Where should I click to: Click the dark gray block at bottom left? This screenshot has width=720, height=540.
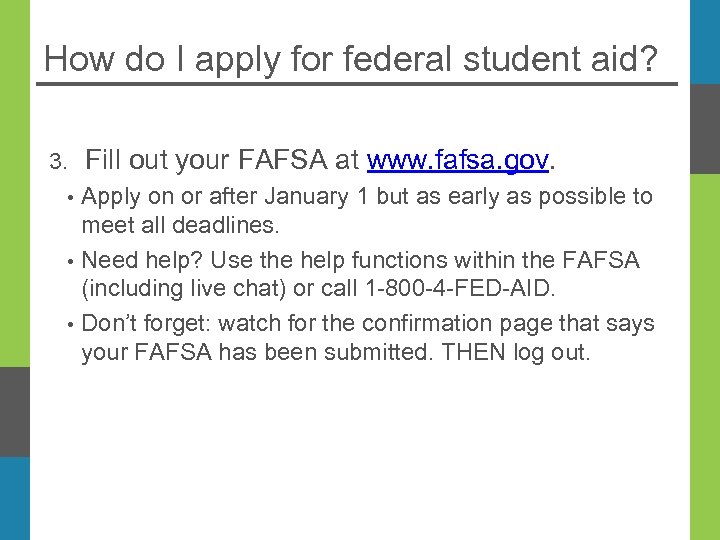[x=14, y=411]
